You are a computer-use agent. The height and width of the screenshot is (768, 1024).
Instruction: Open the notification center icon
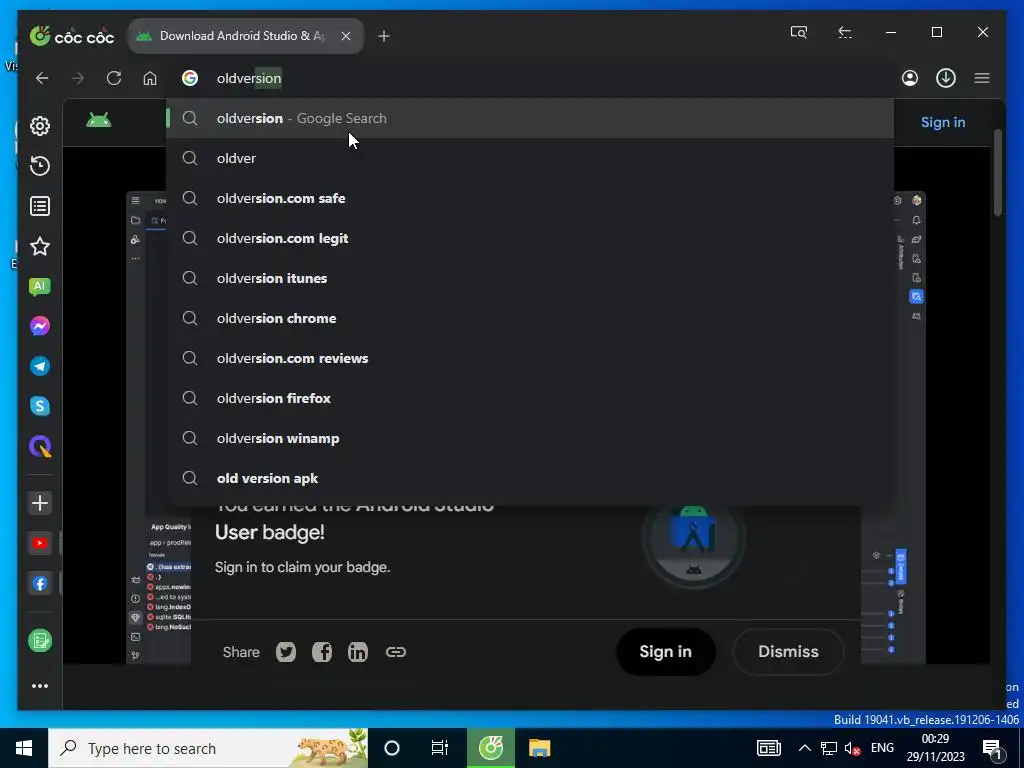pyautogui.click(x=993, y=748)
